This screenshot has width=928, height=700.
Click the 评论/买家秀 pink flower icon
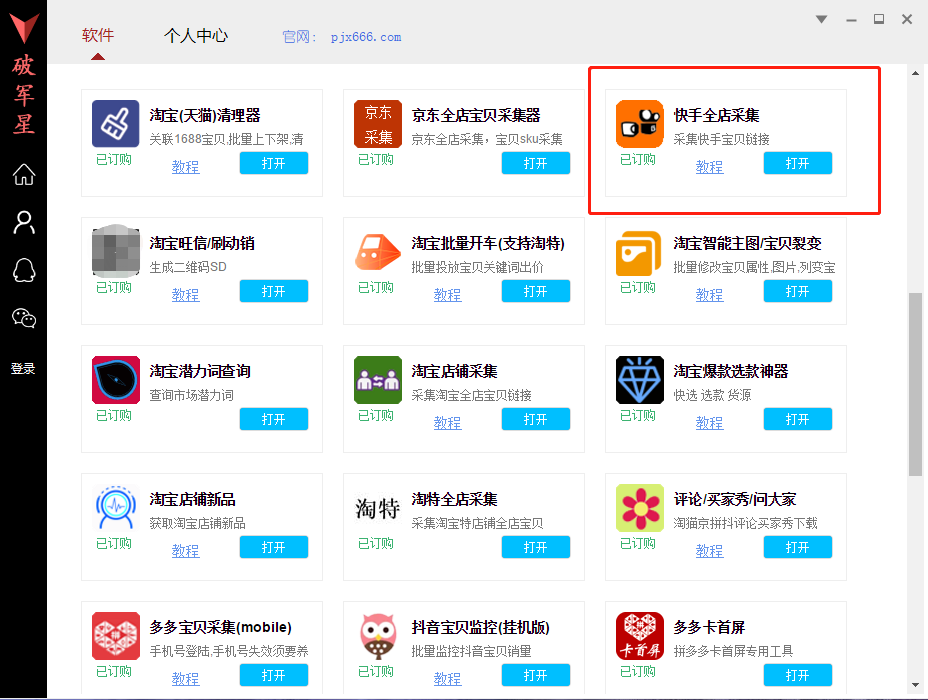pyautogui.click(x=639, y=508)
